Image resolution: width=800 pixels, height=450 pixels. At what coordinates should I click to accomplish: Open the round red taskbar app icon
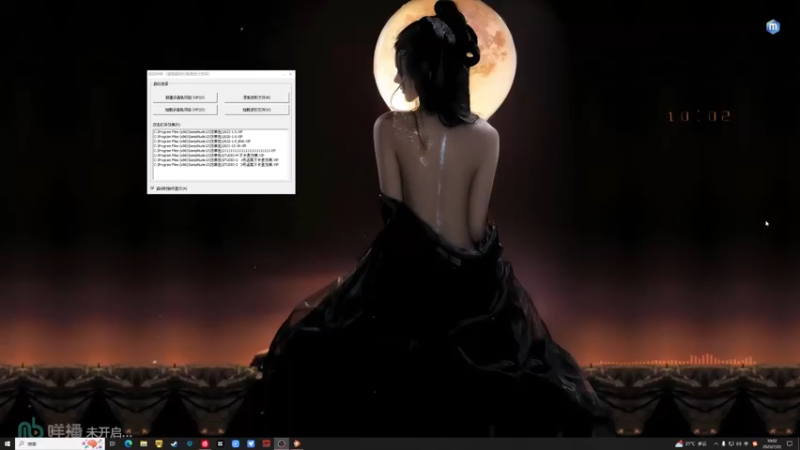click(205, 444)
